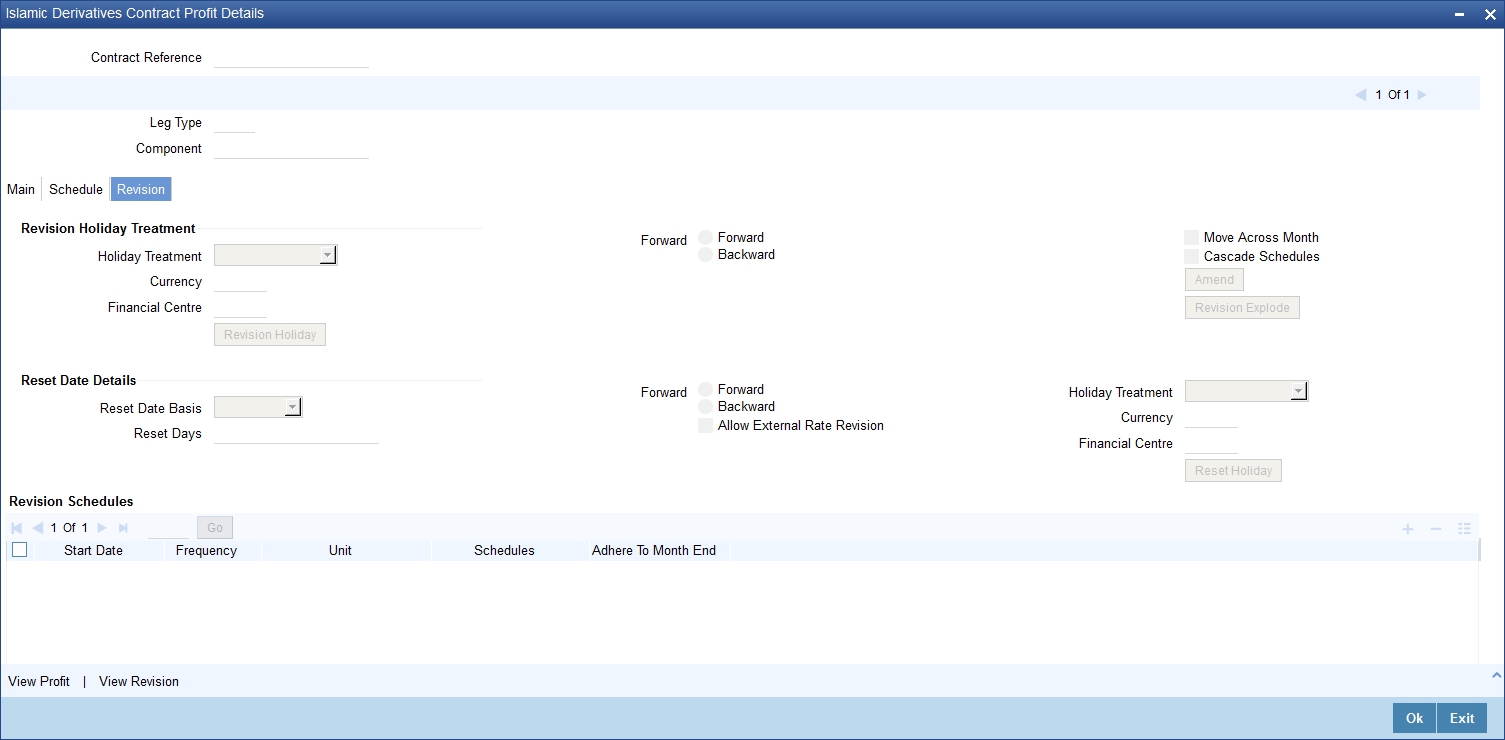Open the View Profit link
This screenshot has height=740, width=1505.
click(39, 681)
